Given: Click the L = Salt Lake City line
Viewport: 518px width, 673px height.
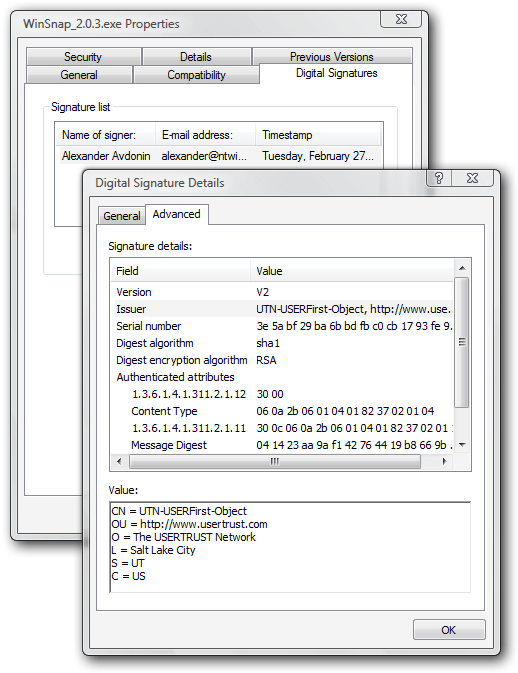Looking at the screenshot, I should (154, 550).
